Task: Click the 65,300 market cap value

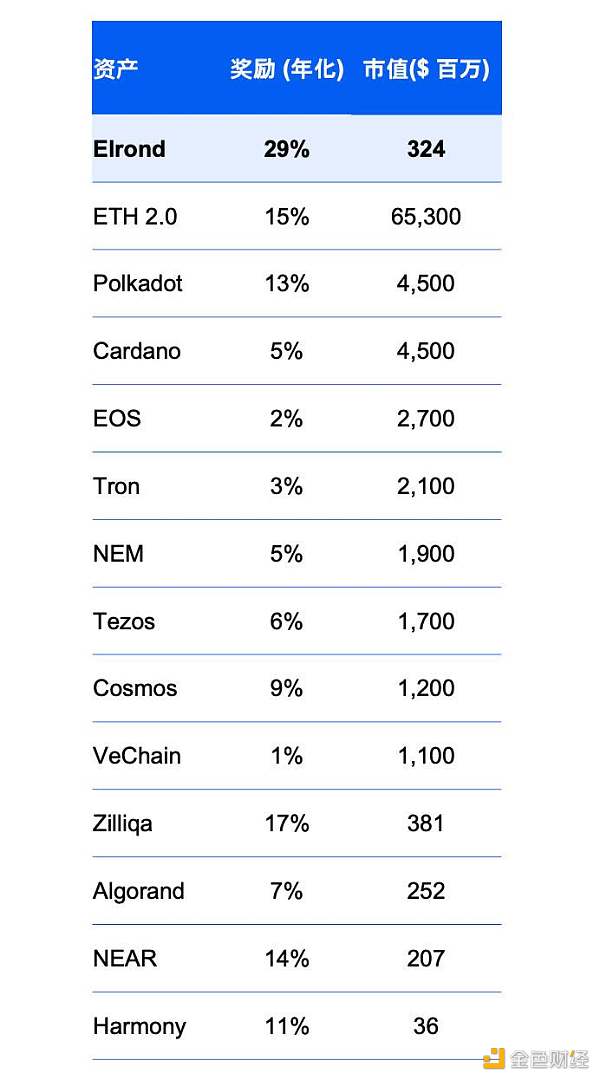Action: pyautogui.click(x=426, y=216)
